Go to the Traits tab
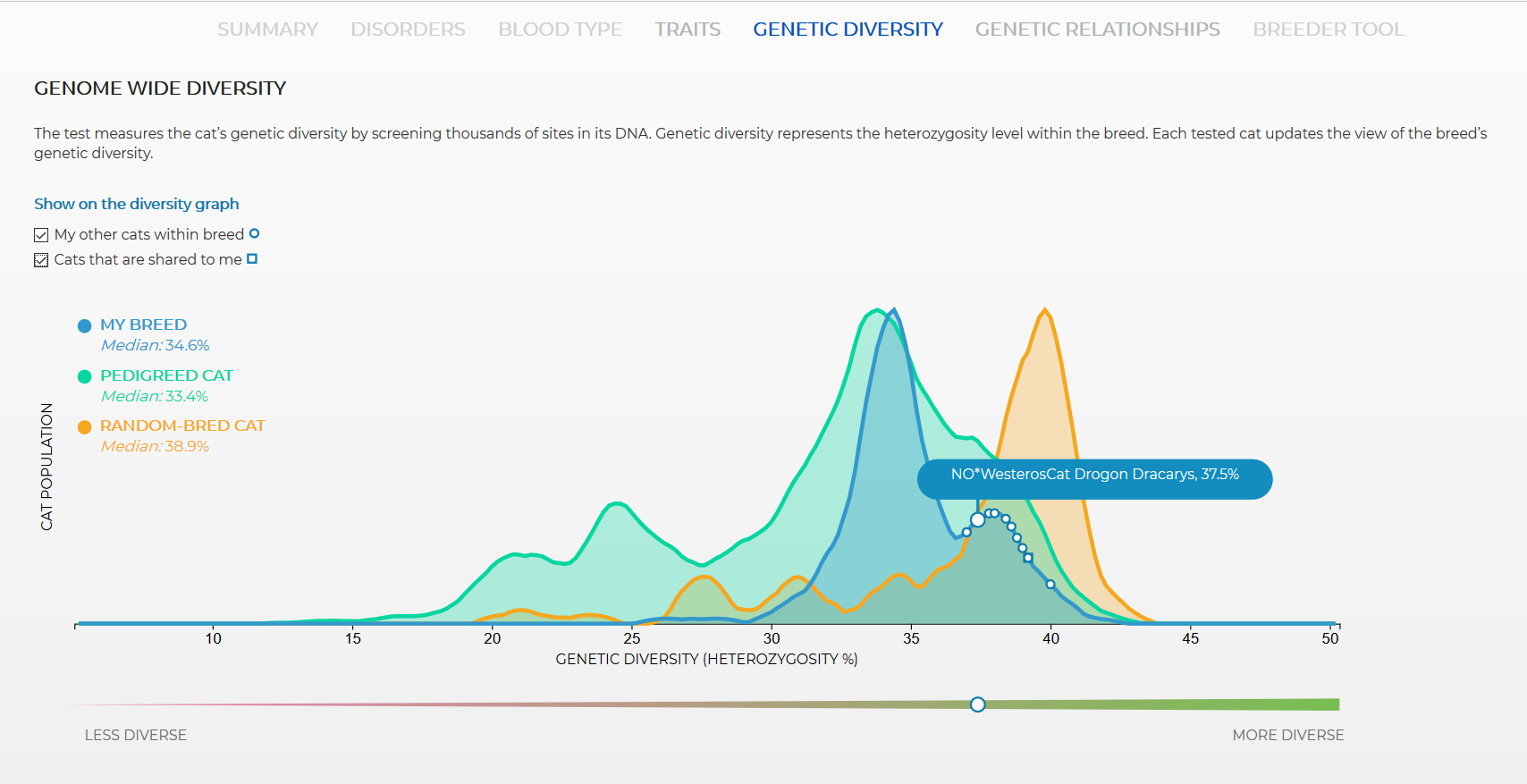 [x=688, y=30]
